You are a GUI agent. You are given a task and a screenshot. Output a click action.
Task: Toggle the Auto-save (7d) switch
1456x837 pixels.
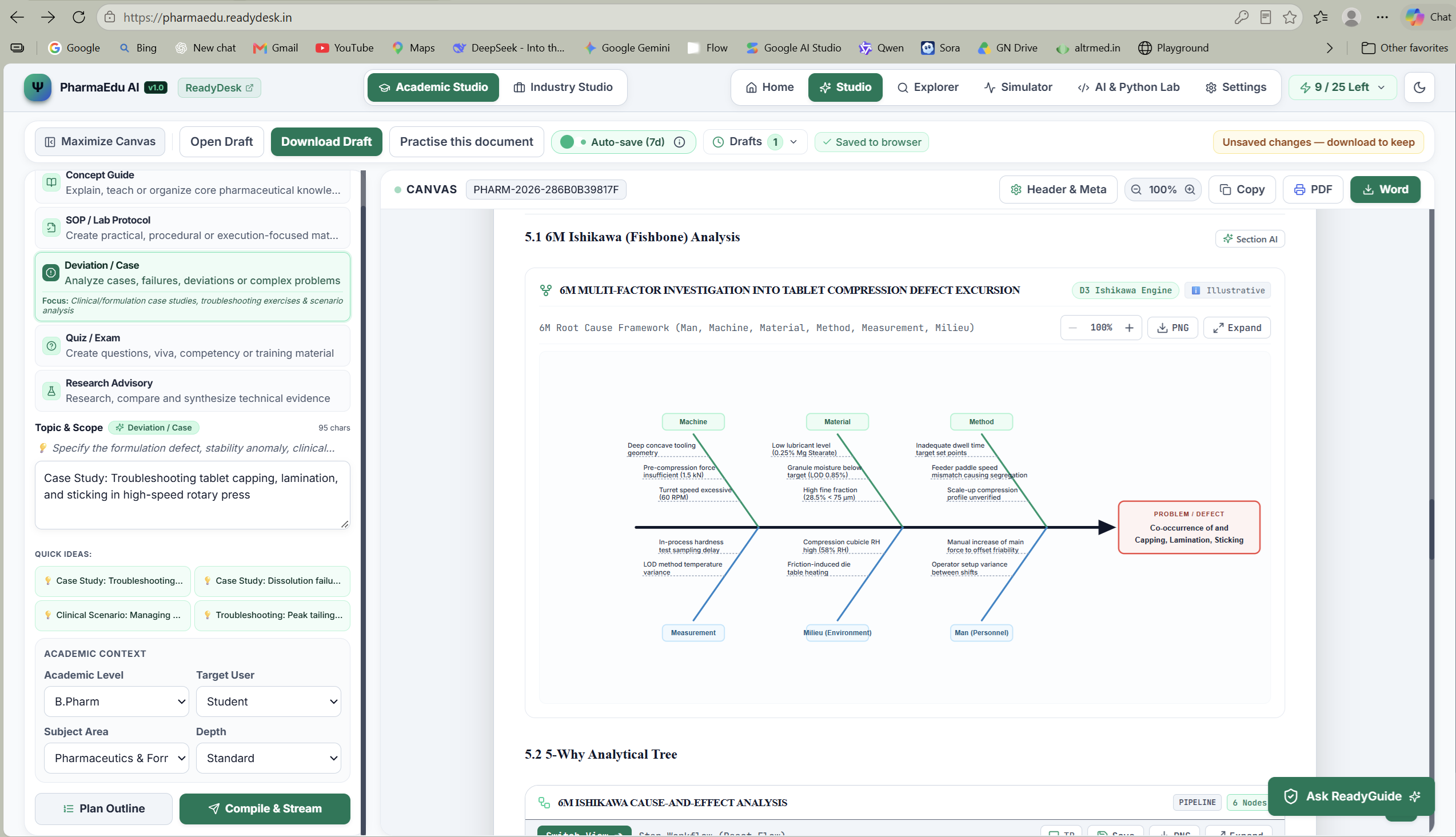[x=567, y=142]
